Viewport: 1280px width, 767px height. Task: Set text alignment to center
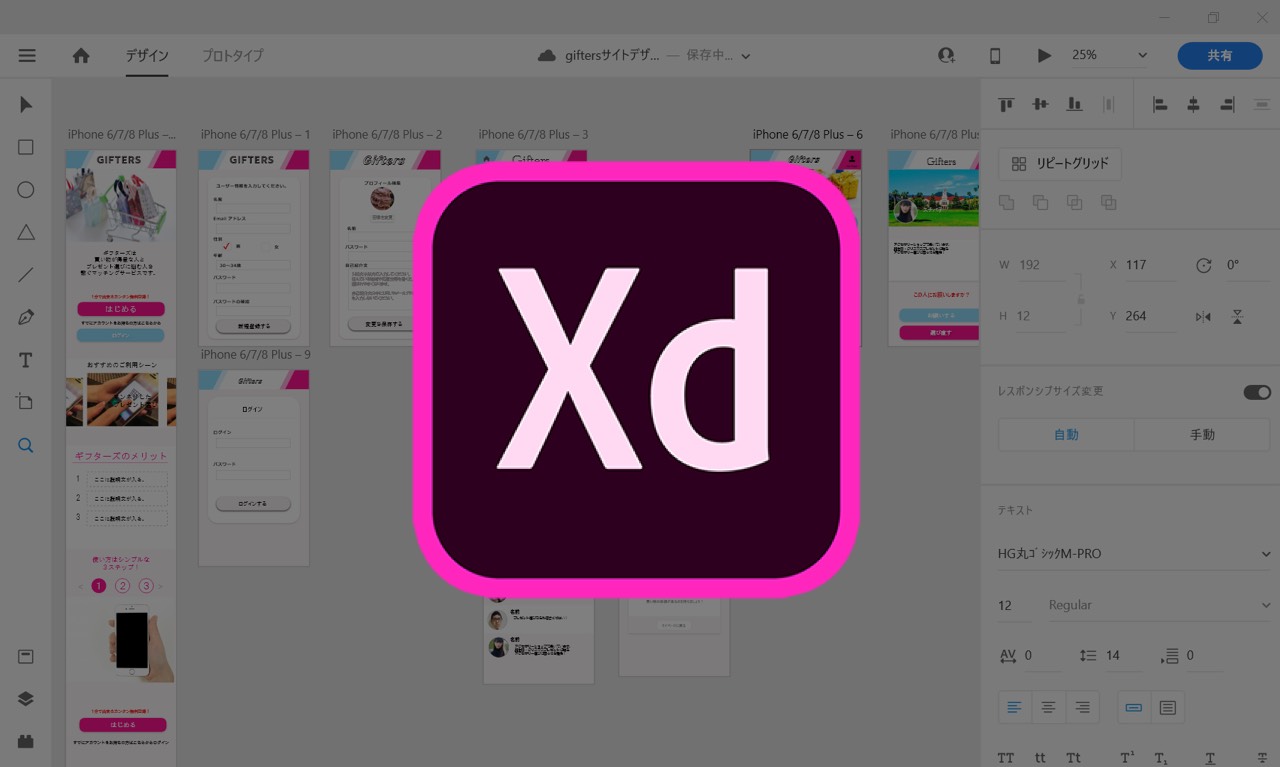tap(1048, 707)
